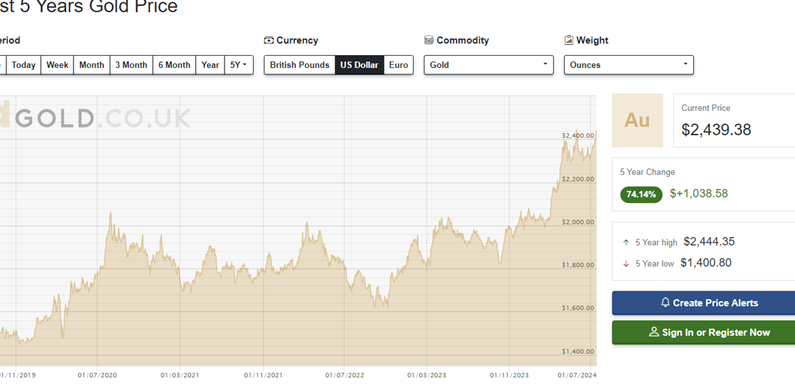This screenshot has width=795, height=388.
Task: Click the 01/07/2022 date label on chart axis
Action: coord(345,375)
